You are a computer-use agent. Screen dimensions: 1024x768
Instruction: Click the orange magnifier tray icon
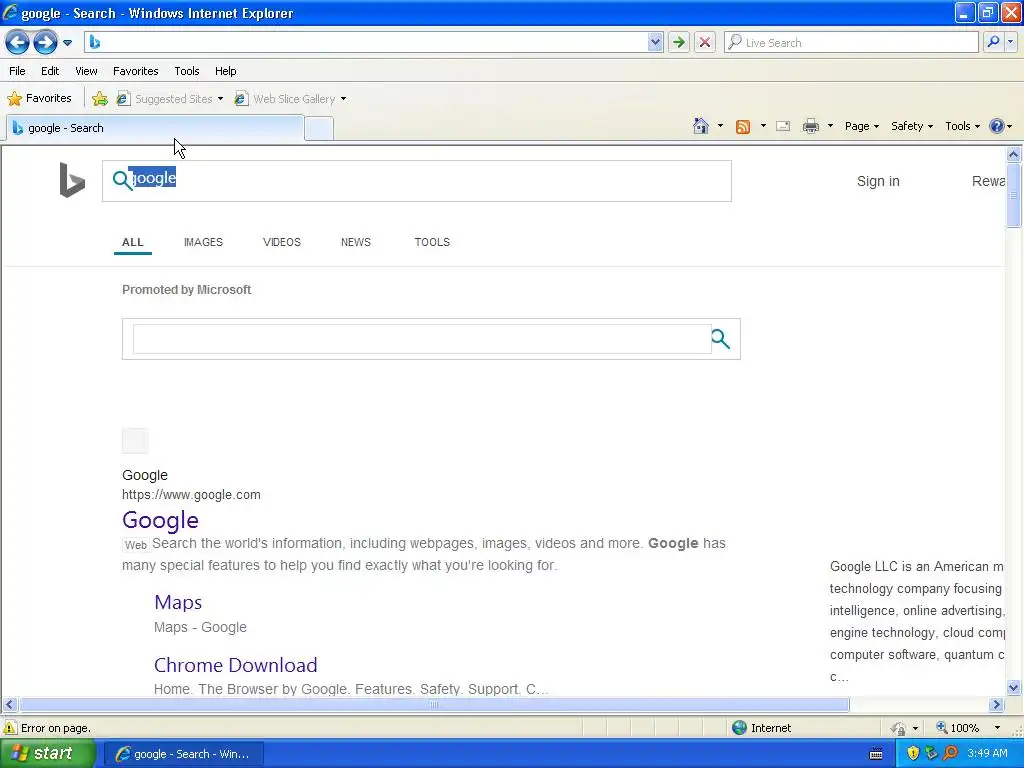pos(950,754)
